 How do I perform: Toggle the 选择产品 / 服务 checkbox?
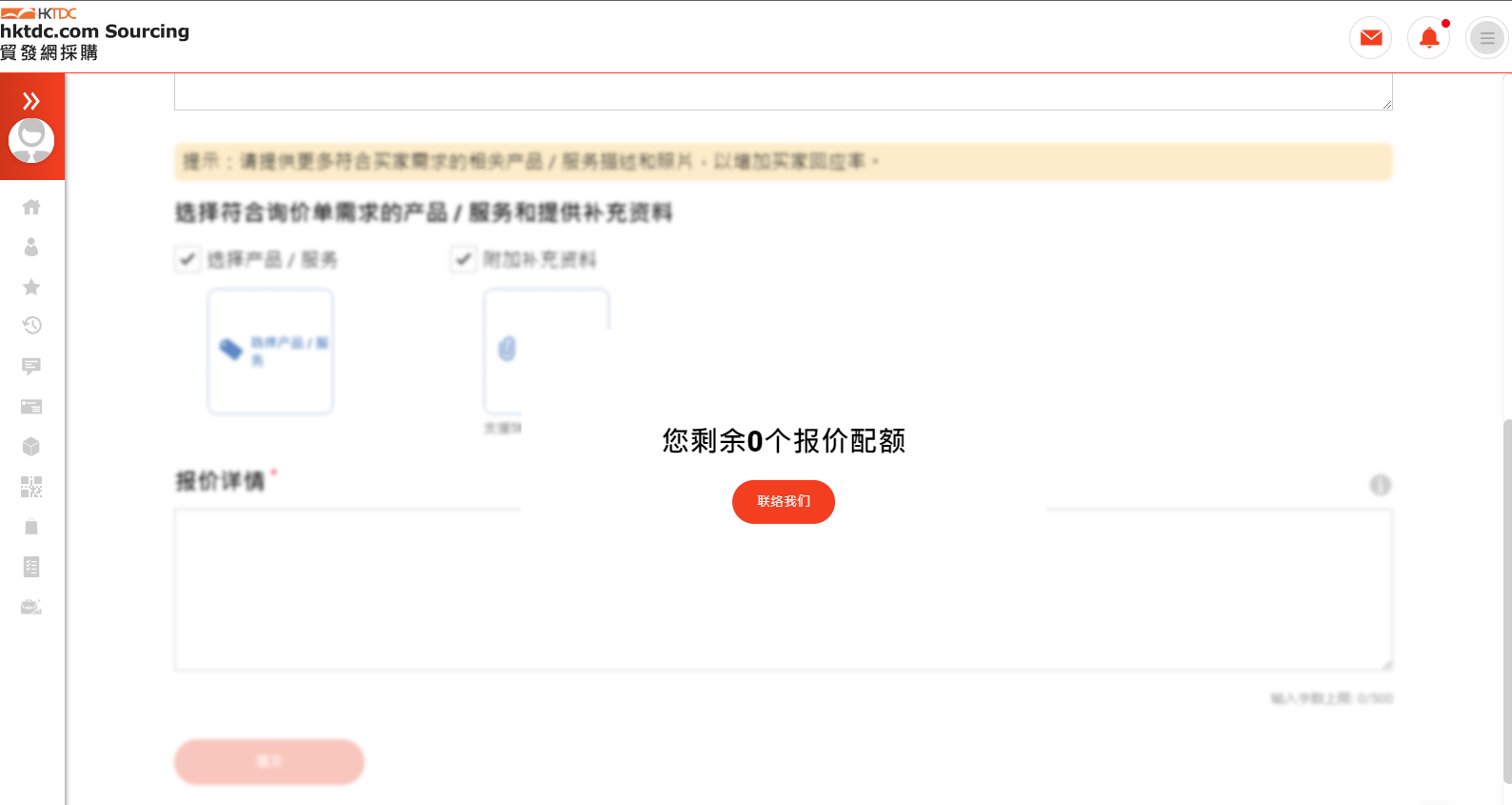[x=188, y=259]
